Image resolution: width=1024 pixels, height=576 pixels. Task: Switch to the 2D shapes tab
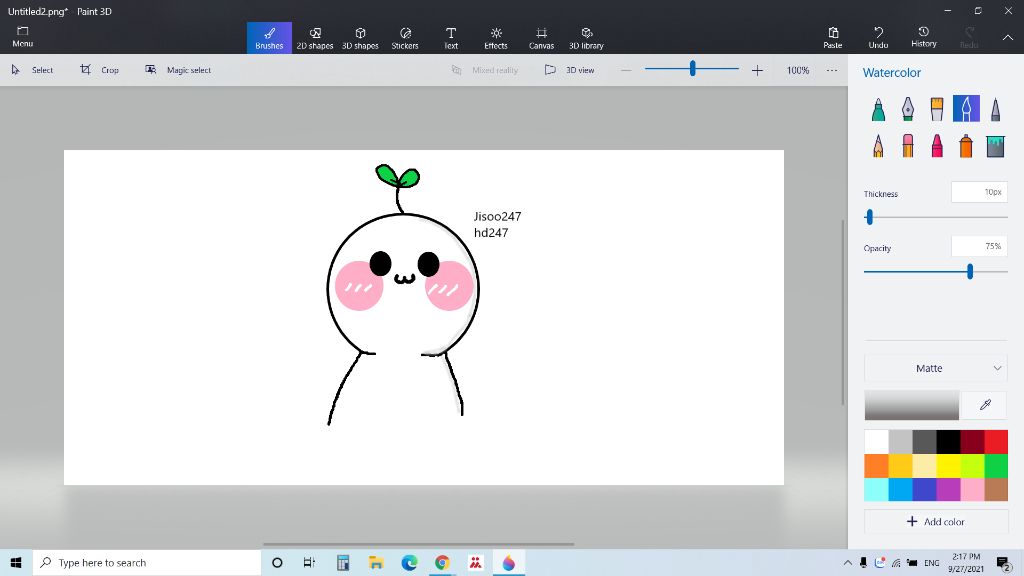[x=315, y=38]
